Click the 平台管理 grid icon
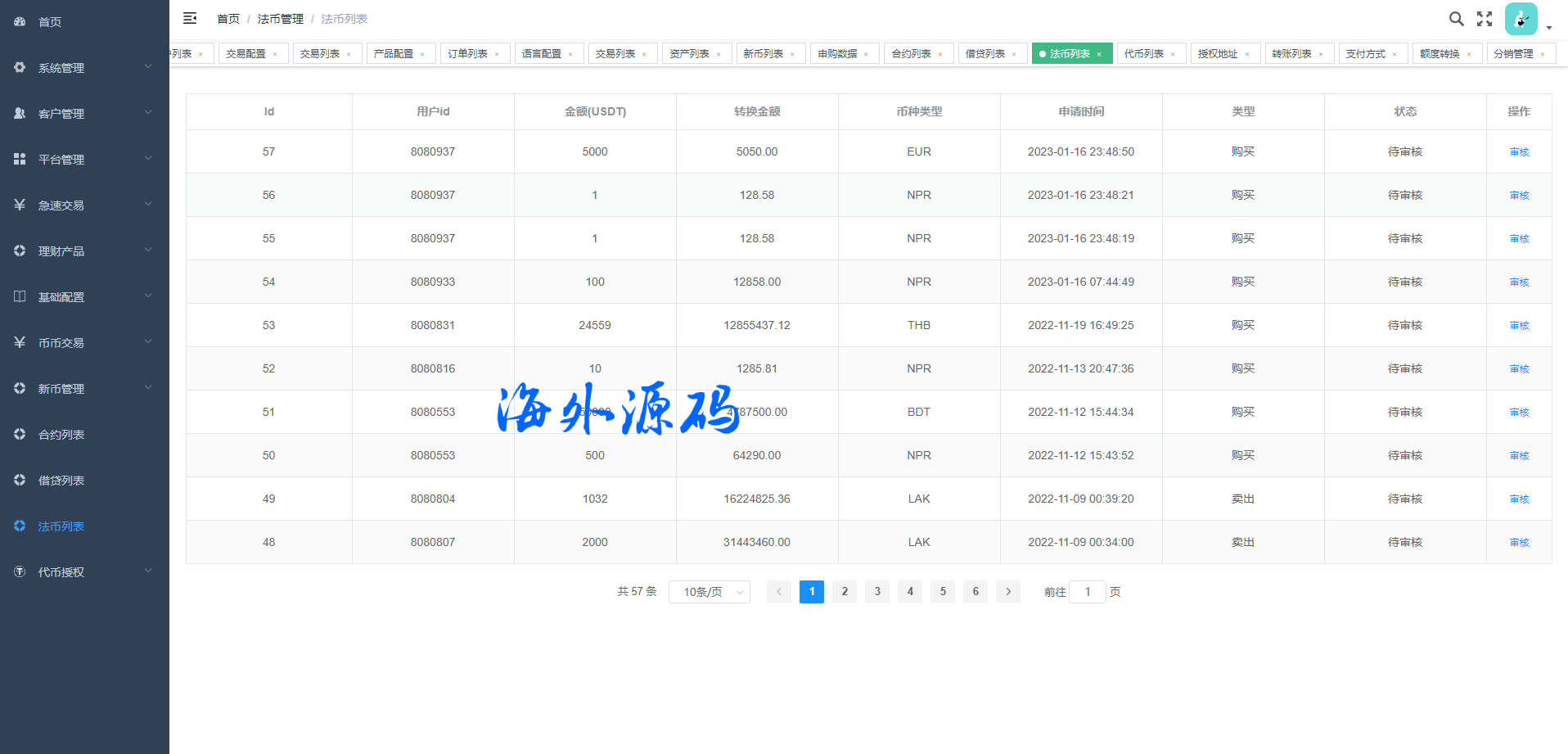The width and height of the screenshot is (1568, 754). 20,160
